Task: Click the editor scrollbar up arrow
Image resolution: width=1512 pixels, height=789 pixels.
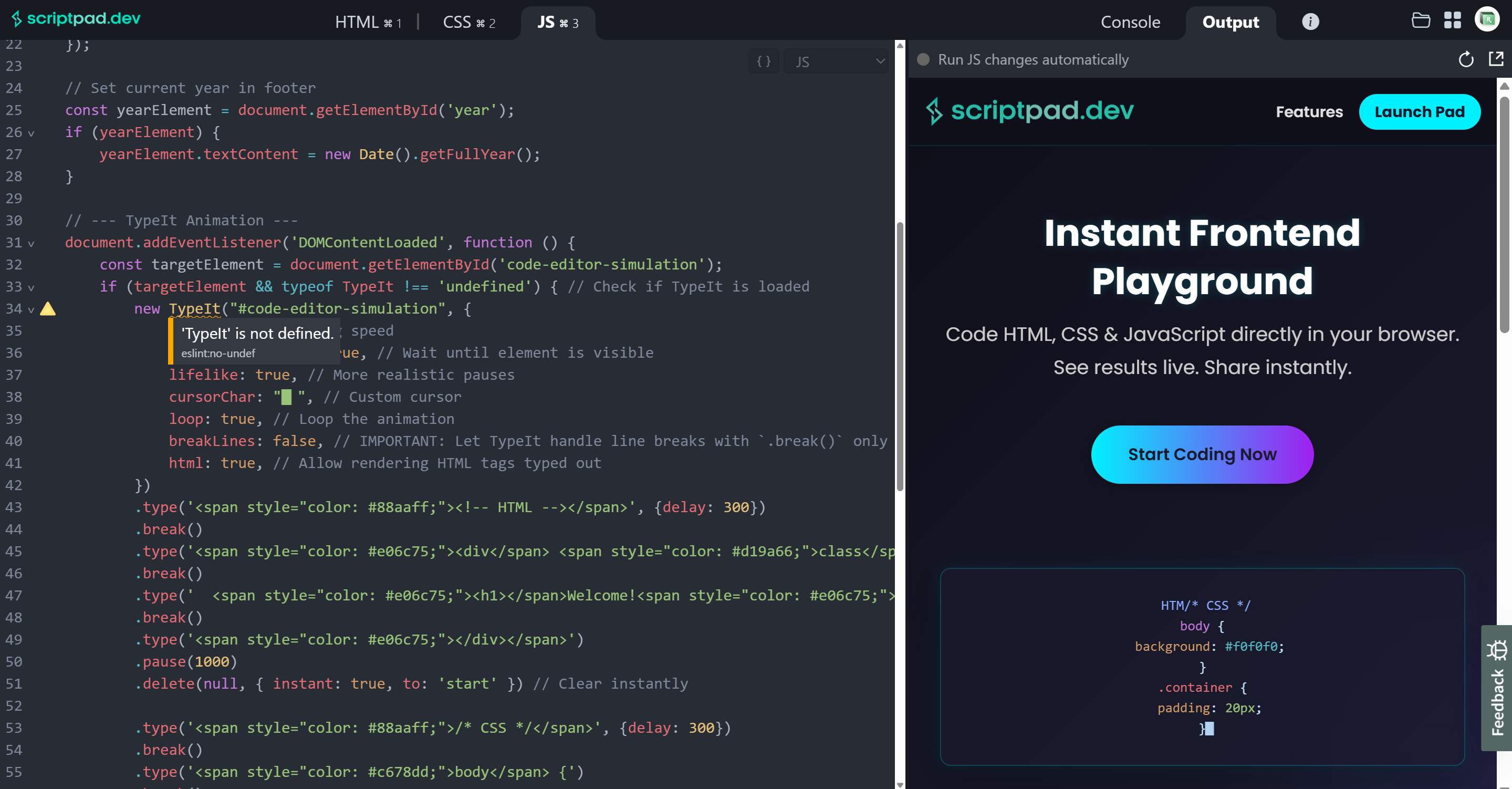Action: [899, 45]
